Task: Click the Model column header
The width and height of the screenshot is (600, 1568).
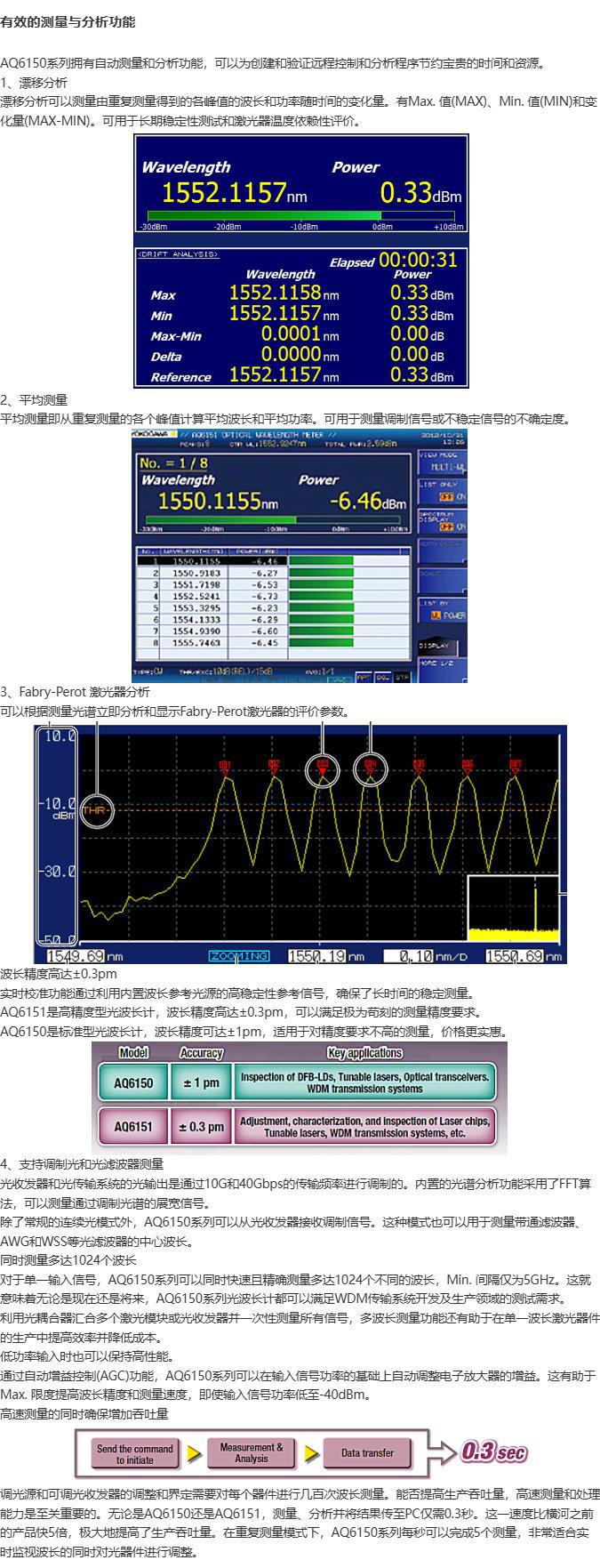Action: point(133,1052)
